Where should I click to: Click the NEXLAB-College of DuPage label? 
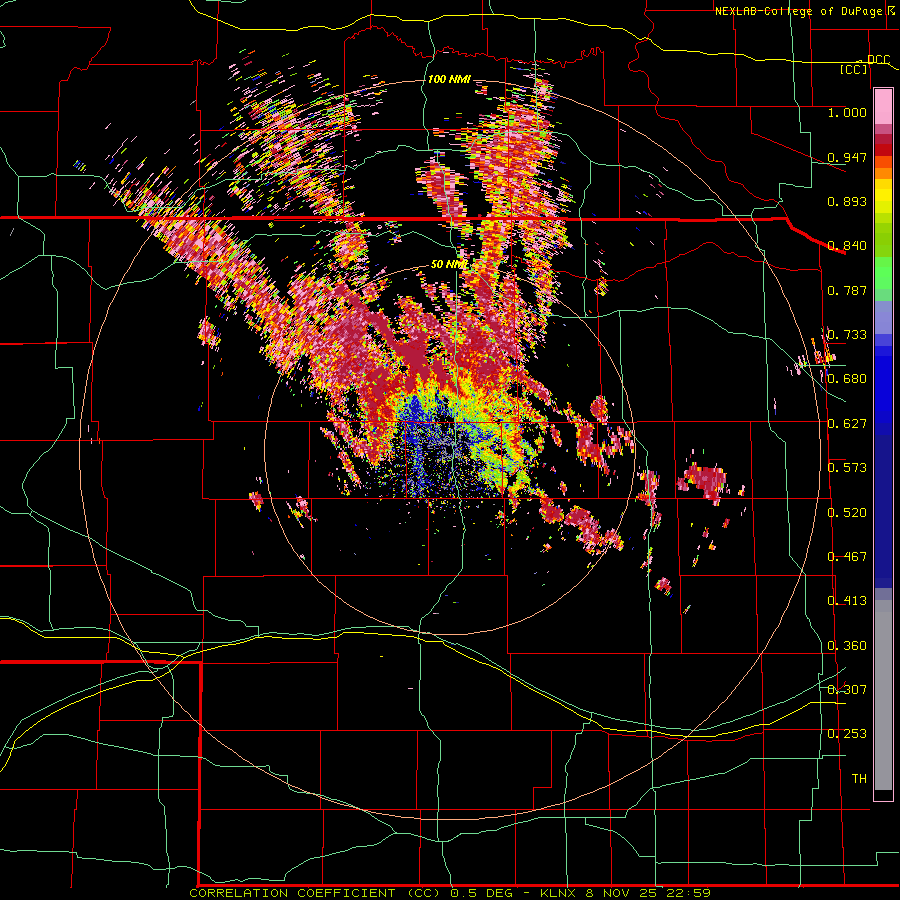pos(801,11)
